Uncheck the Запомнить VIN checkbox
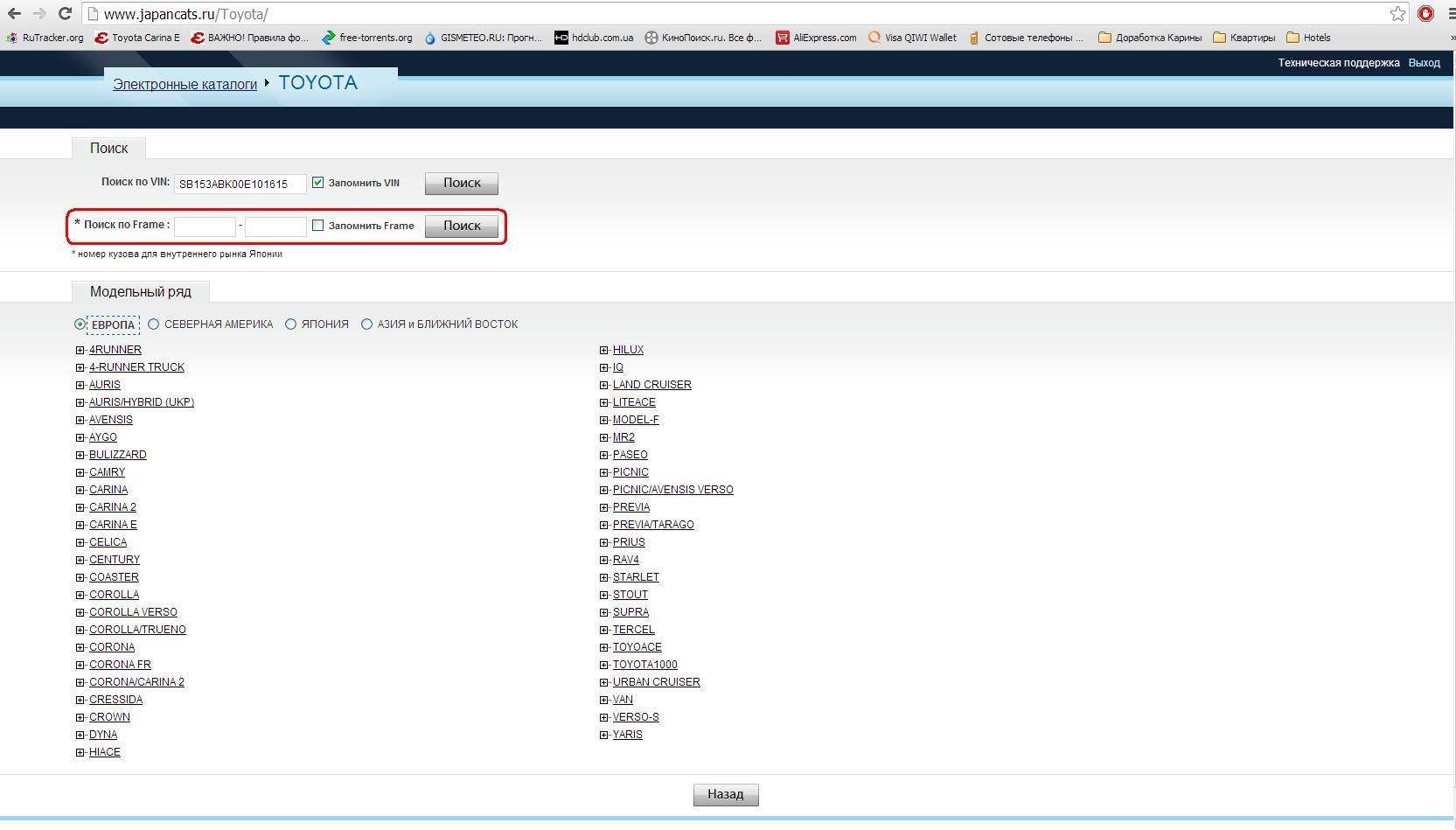The image size is (1456, 830). (317, 183)
